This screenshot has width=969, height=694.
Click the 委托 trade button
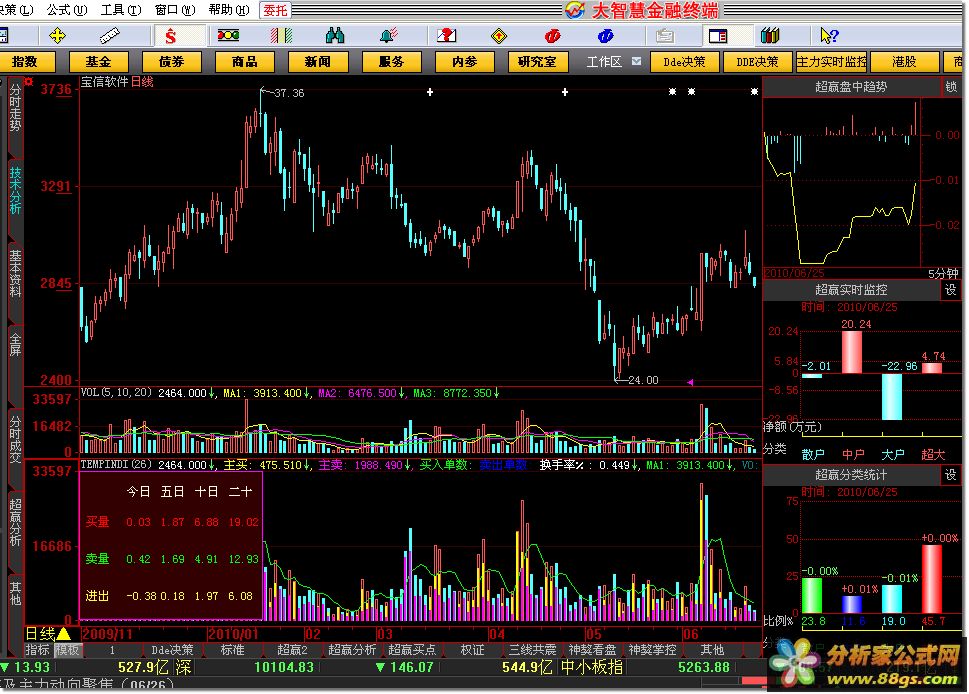[x=275, y=11]
